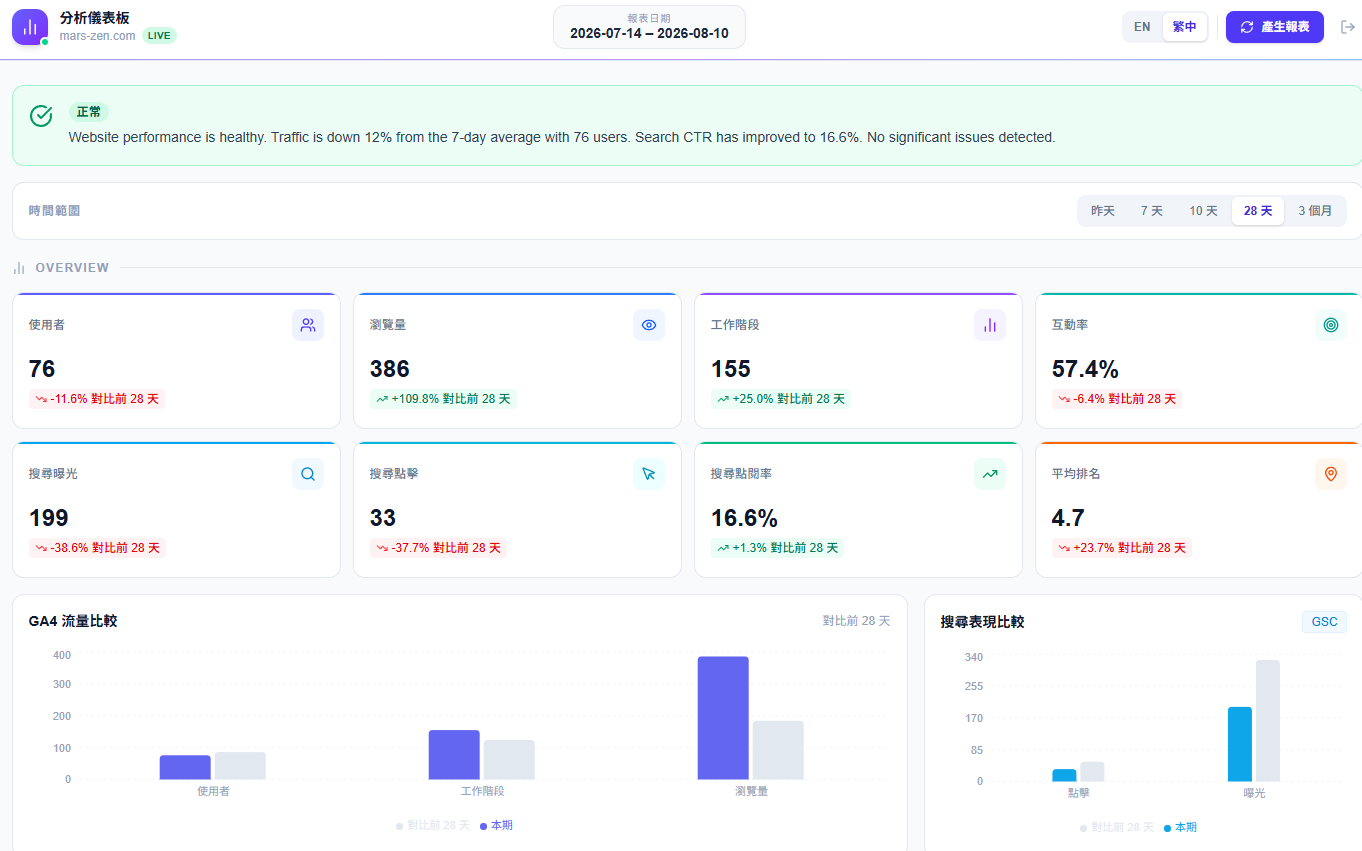Click the map pin icon on 平均排名 card
The image size is (1362, 851).
pos(1331,474)
